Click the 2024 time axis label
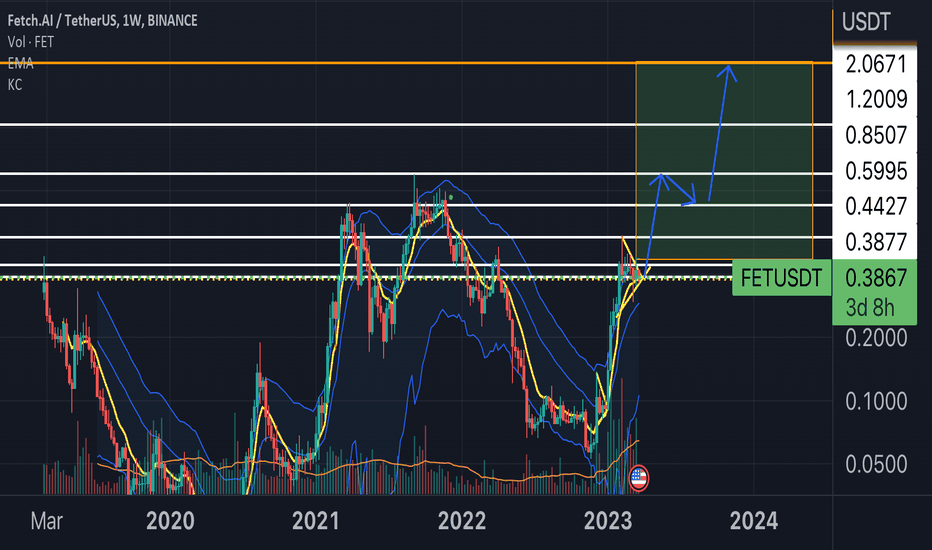Image resolution: width=932 pixels, height=550 pixels. (x=754, y=521)
